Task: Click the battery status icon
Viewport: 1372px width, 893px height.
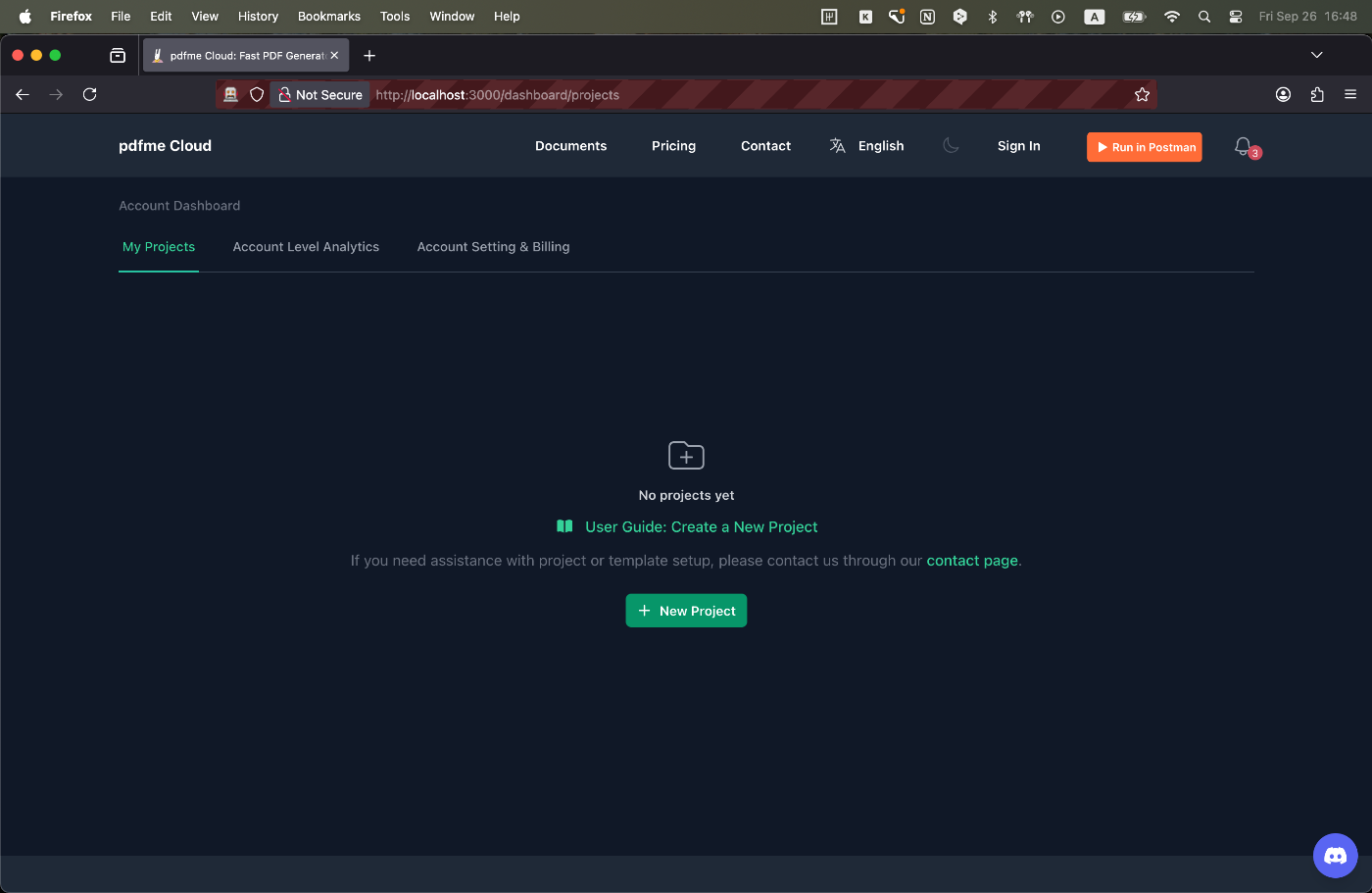Action: pos(1134,17)
